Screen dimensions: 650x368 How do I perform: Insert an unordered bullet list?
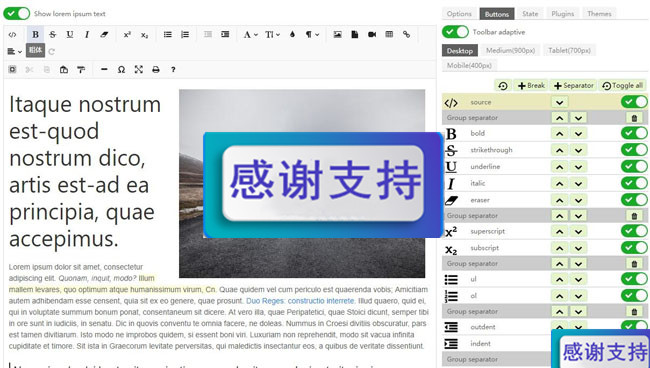(167, 34)
